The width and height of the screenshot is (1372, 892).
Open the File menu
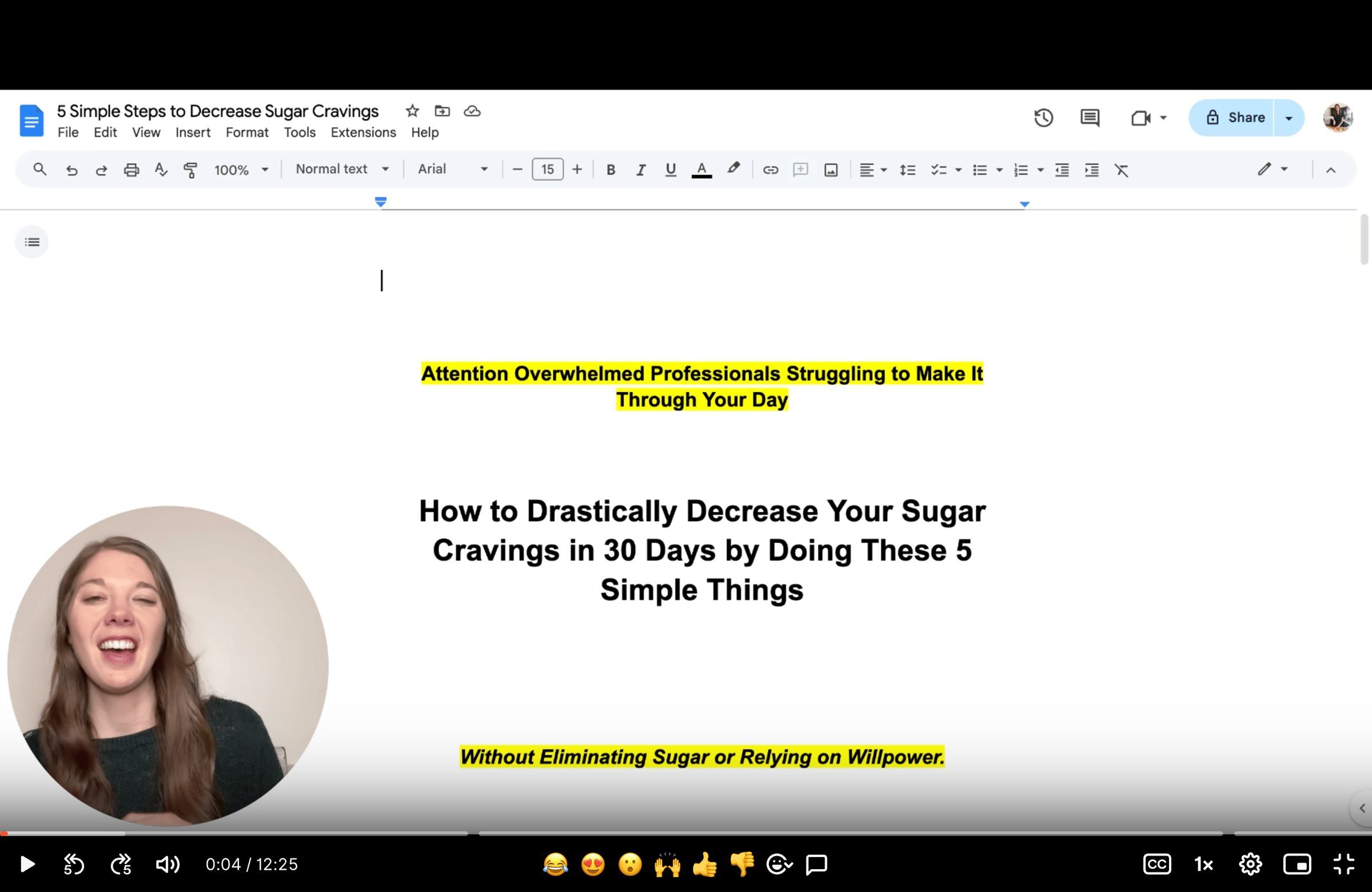pyautogui.click(x=68, y=133)
